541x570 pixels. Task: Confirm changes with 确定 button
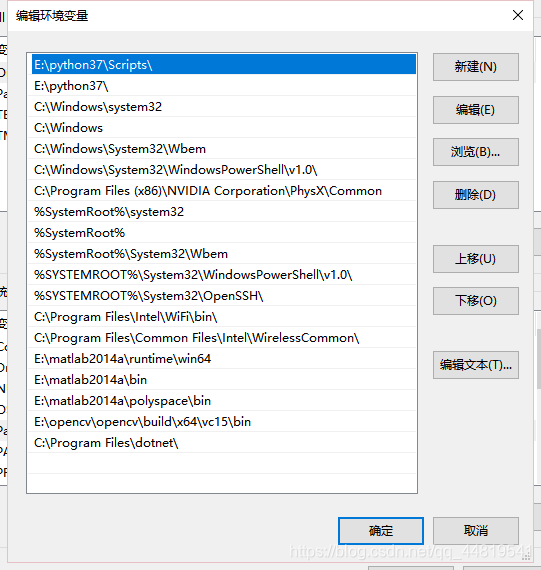tap(381, 531)
